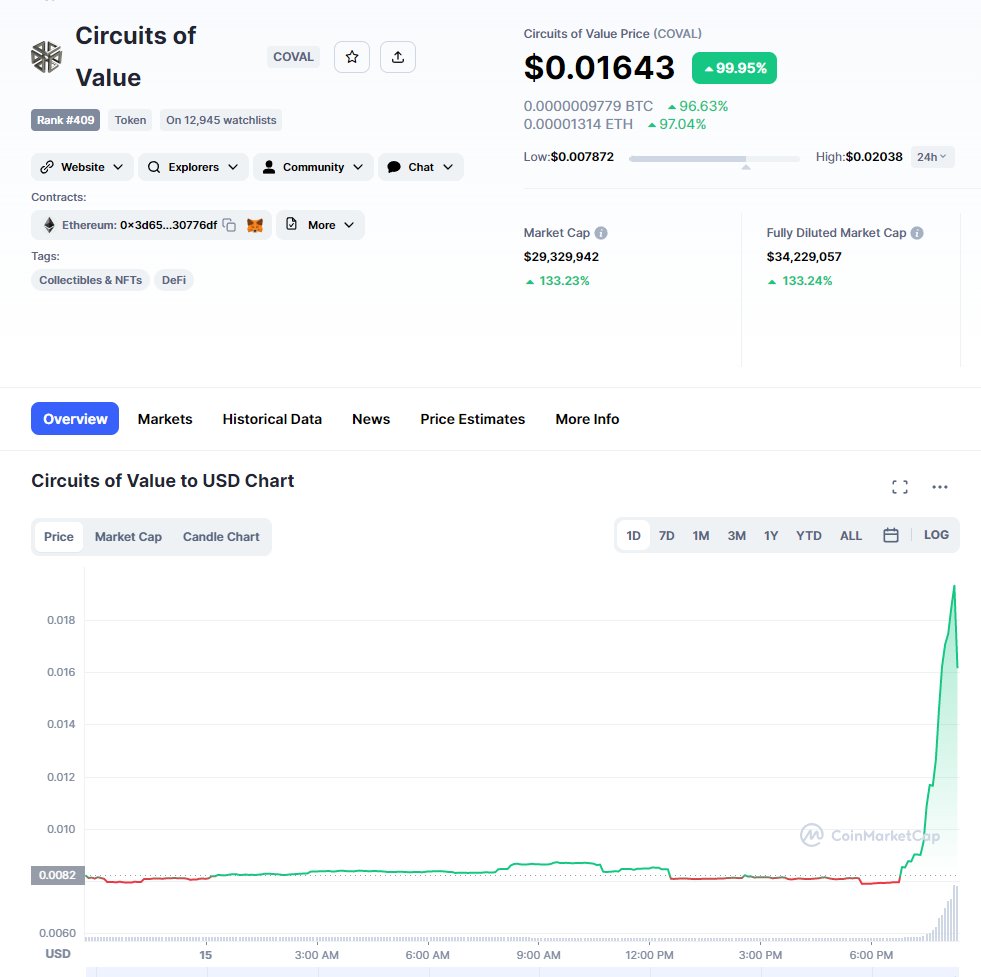This screenshot has height=977, width=981.
Task: Click the chart price peak near 0.019
Action: pyautogui.click(x=954, y=586)
